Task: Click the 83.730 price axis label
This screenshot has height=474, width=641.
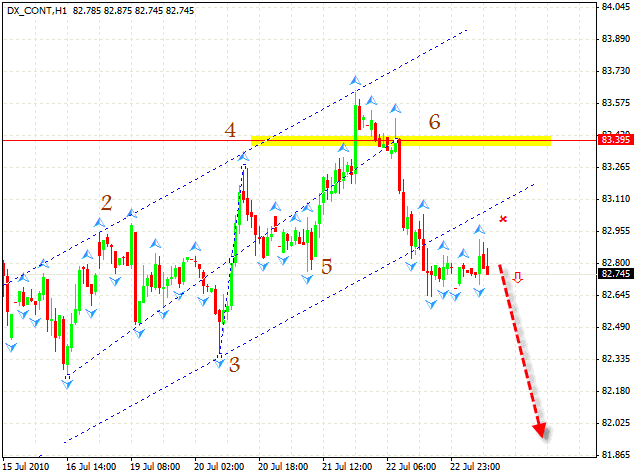Action: 616,71
